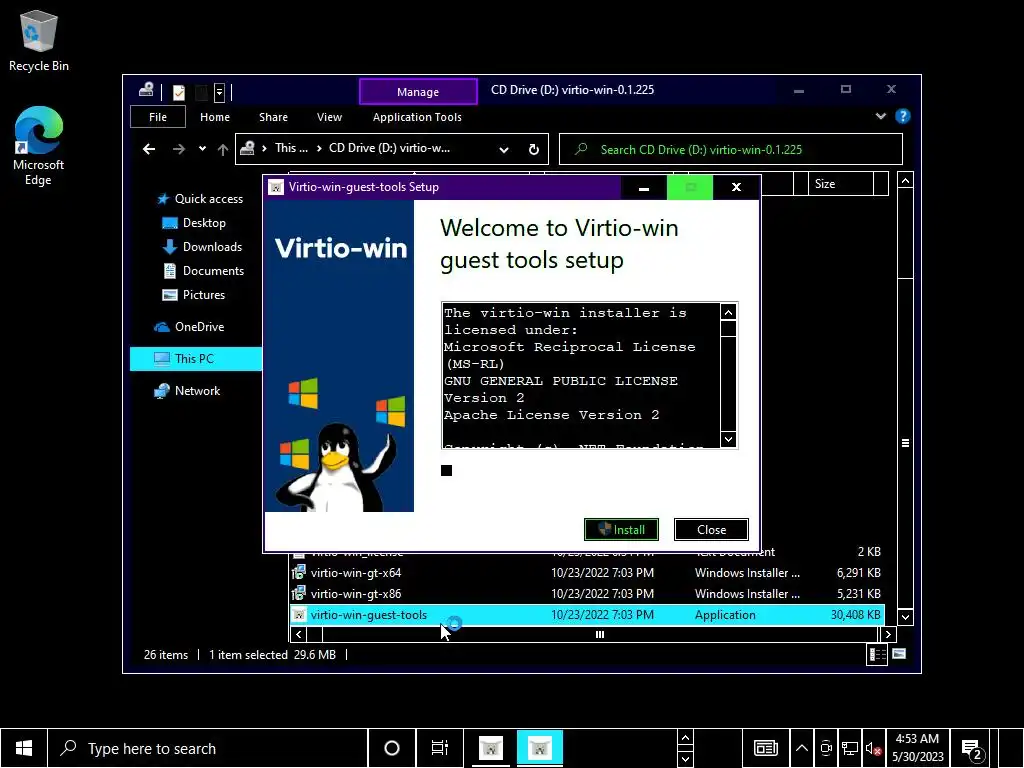The image size is (1024, 768).
Task: Launch Microsoft Edge from the desktop
Action: 39,146
